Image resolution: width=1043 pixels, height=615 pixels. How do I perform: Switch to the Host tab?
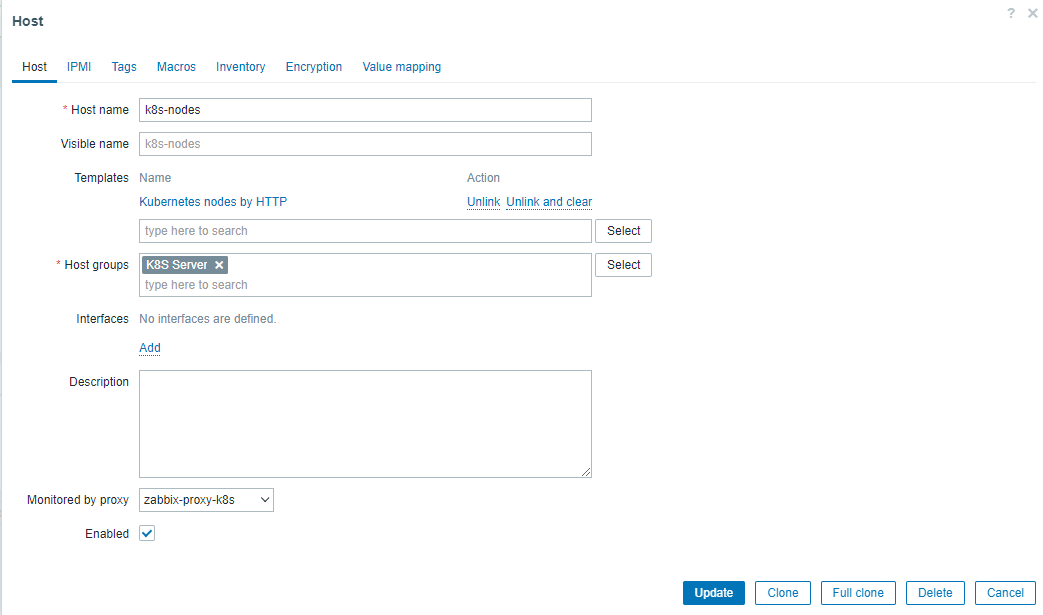[34, 66]
